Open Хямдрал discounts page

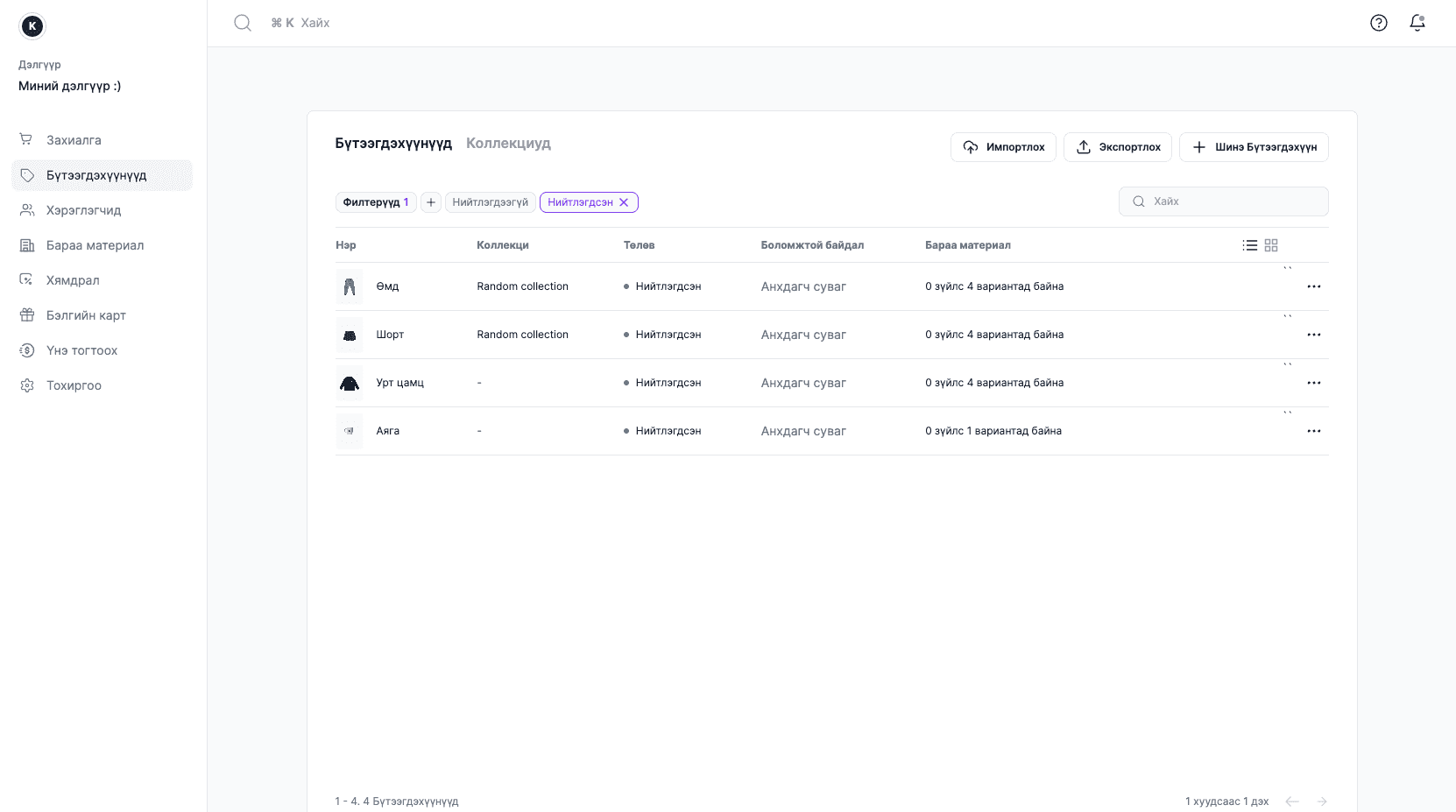point(102,280)
